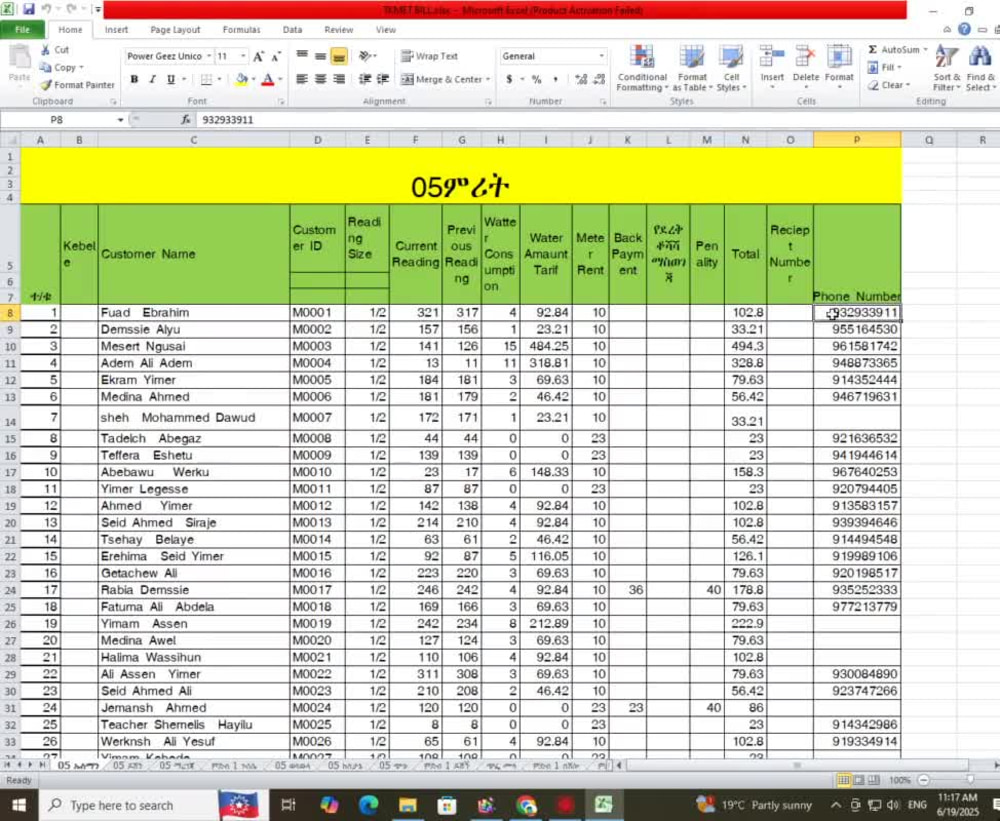Toggle Align Text Right
Viewport: 1000px width, 821px height.
(x=339, y=79)
